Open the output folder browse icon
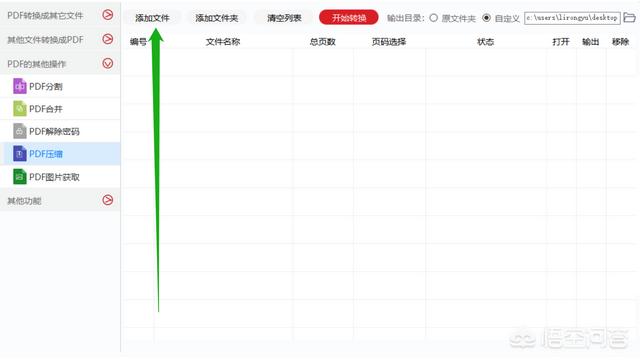This screenshot has height=360, width=640. click(629, 18)
